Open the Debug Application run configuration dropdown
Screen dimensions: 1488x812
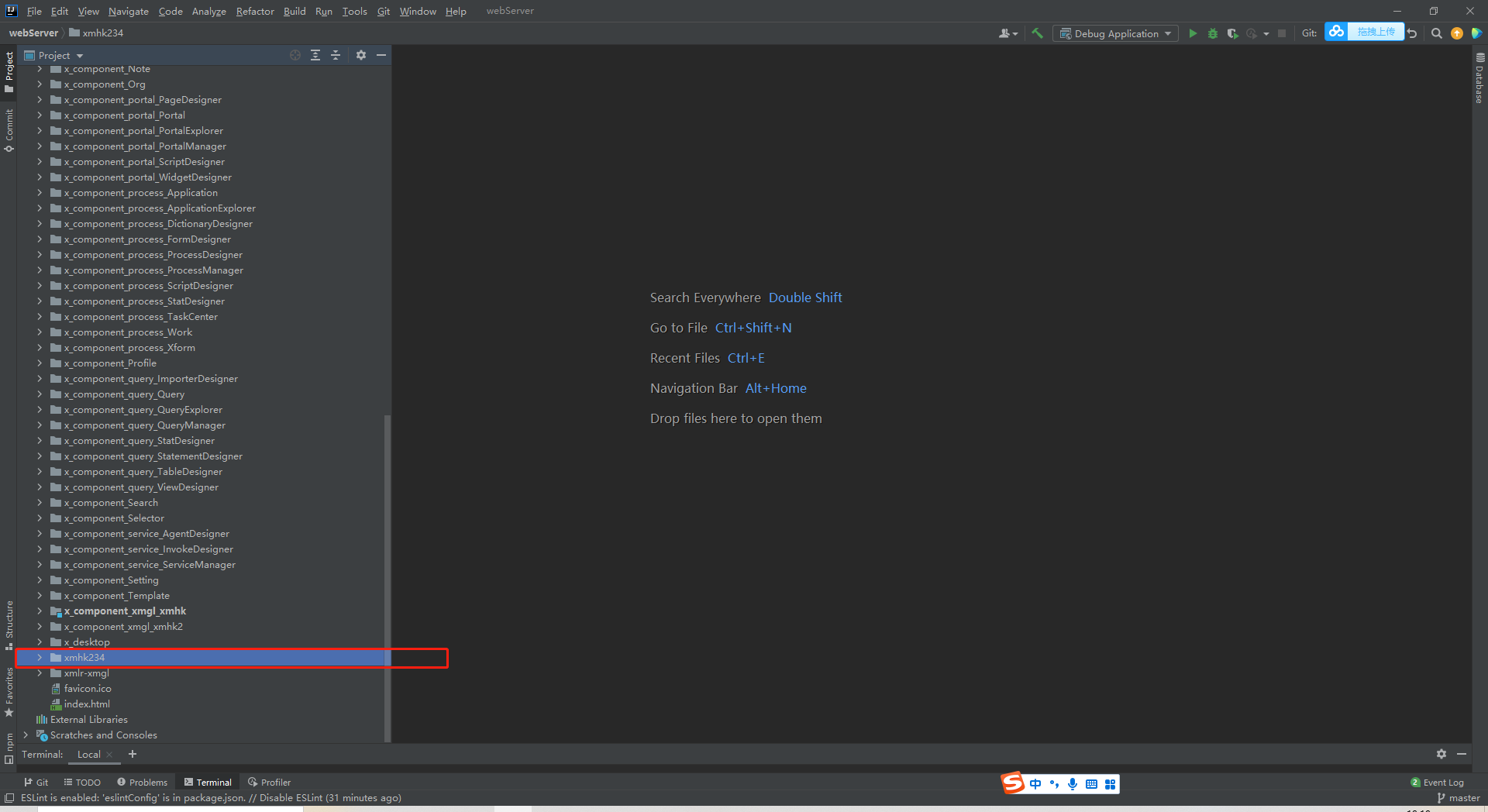click(1115, 33)
